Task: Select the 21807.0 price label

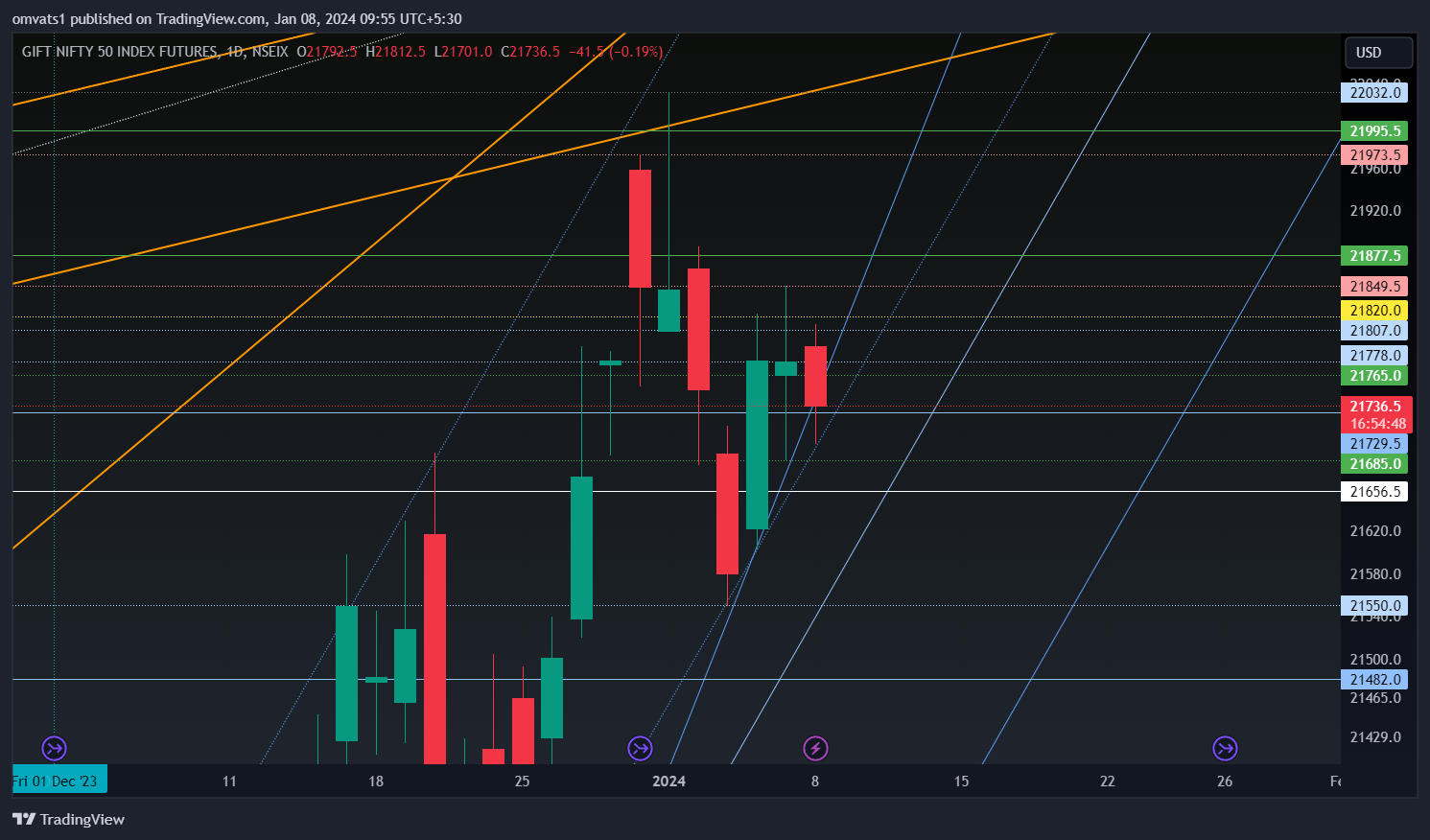Action: pyautogui.click(x=1374, y=331)
